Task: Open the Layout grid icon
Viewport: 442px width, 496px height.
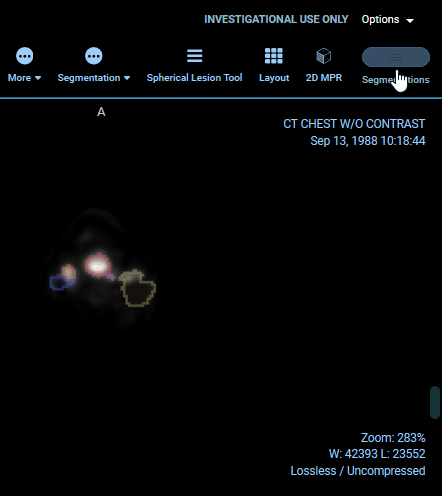Action: tap(274, 56)
